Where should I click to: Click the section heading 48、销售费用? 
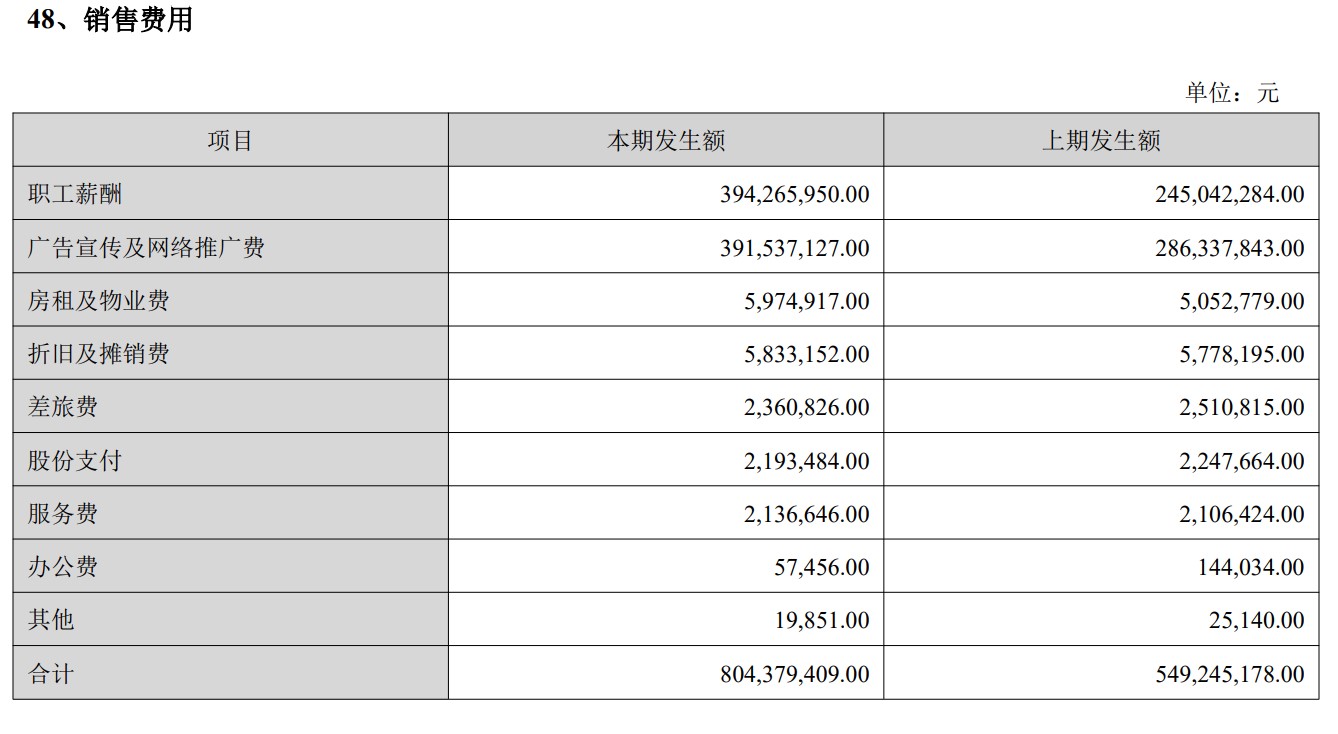[x=110, y=20]
